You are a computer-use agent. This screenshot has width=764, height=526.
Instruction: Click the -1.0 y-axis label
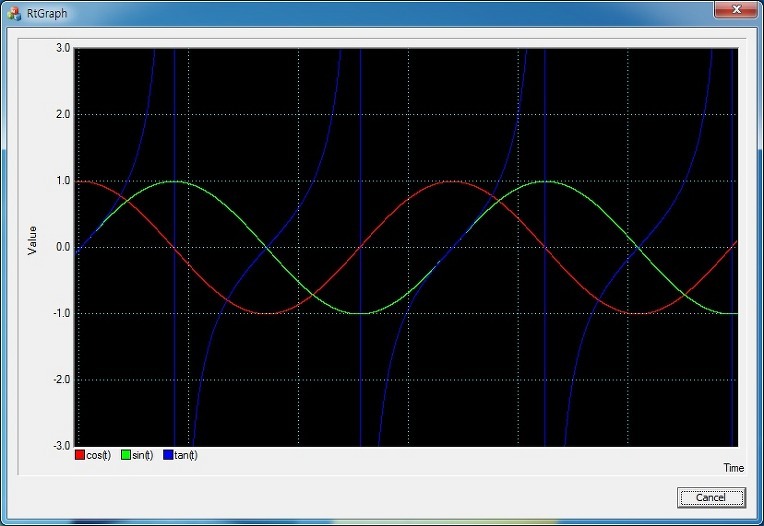click(x=62, y=313)
